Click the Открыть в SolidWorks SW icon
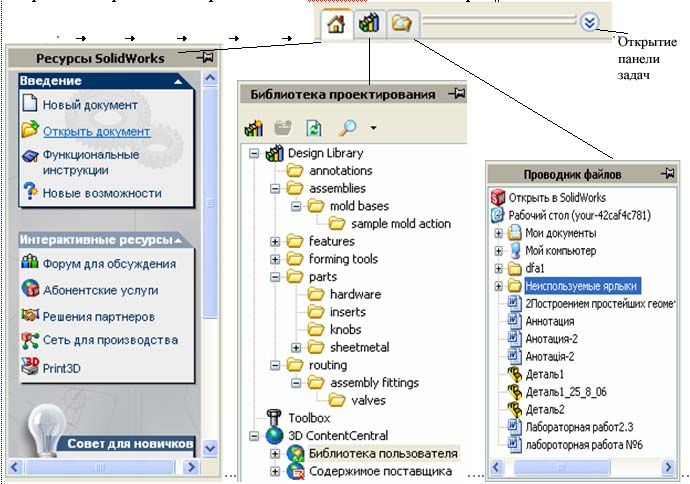 tap(498, 198)
